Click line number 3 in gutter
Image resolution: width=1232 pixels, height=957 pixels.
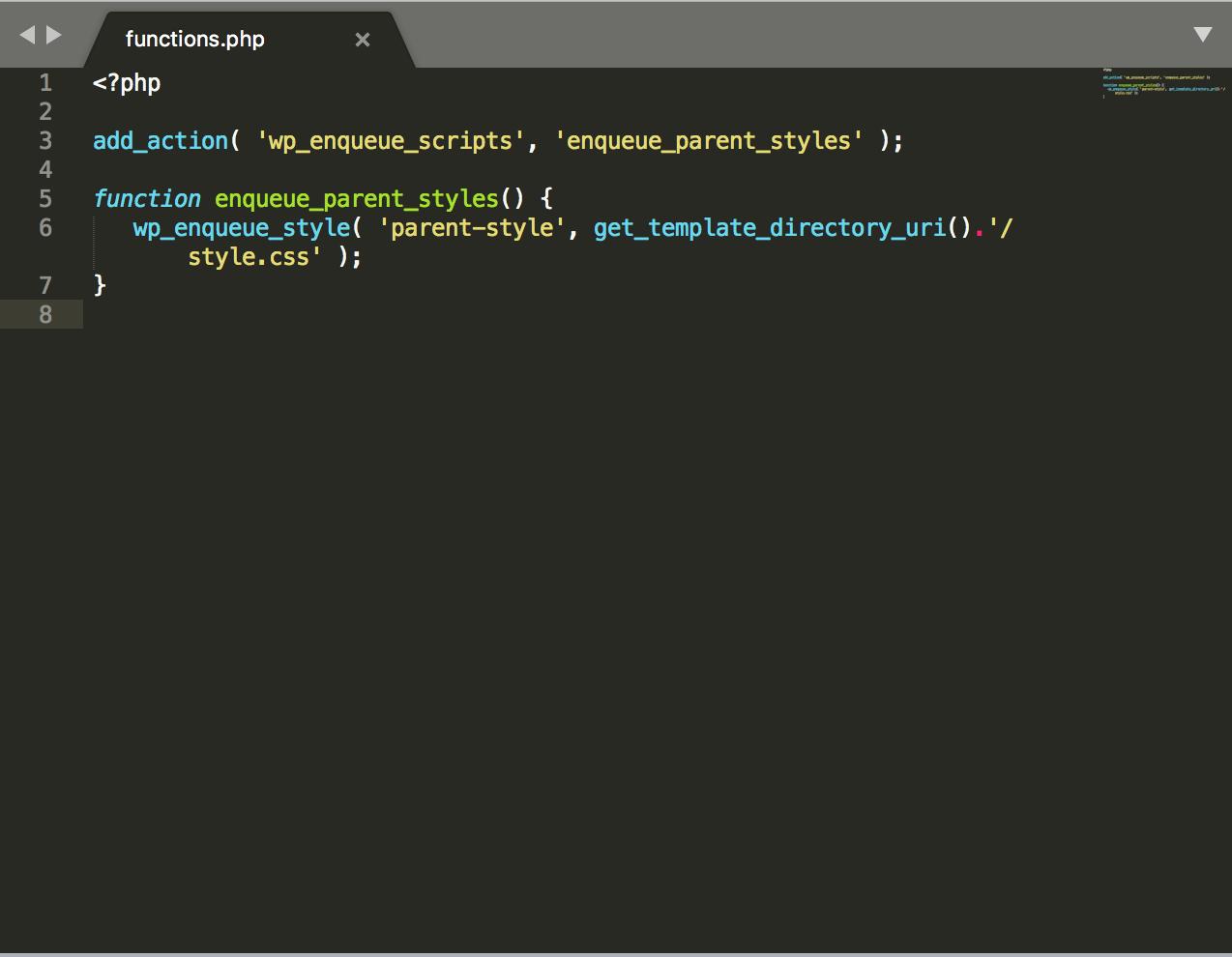(45, 141)
